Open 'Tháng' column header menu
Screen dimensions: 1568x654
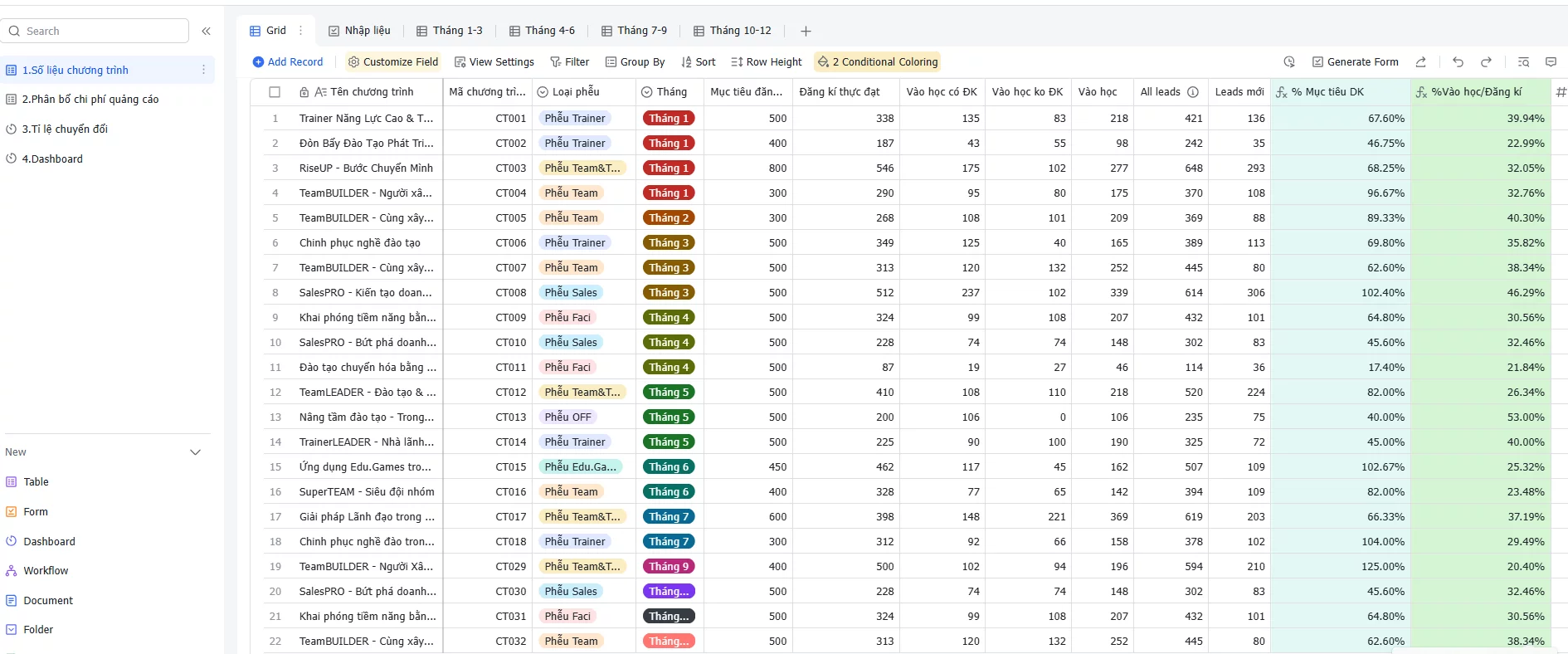click(x=670, y=92)
